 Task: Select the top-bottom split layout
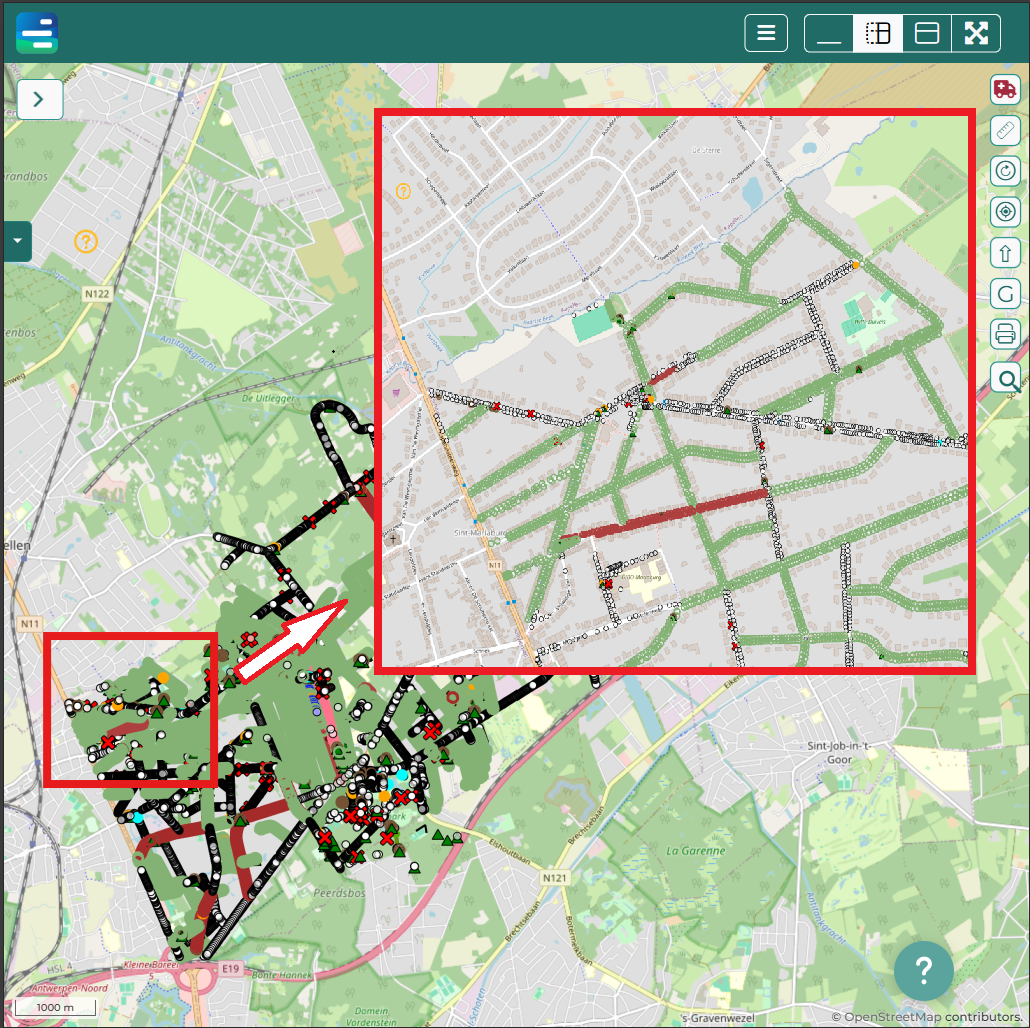[x=927, y=33]
